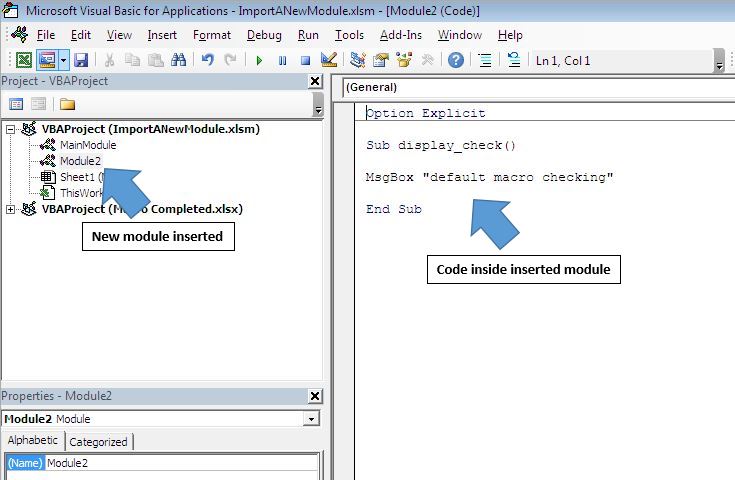Save the ImportANewModule workbook
The height and width of the screenshot is (480, 735).
[x=81, y=60]
